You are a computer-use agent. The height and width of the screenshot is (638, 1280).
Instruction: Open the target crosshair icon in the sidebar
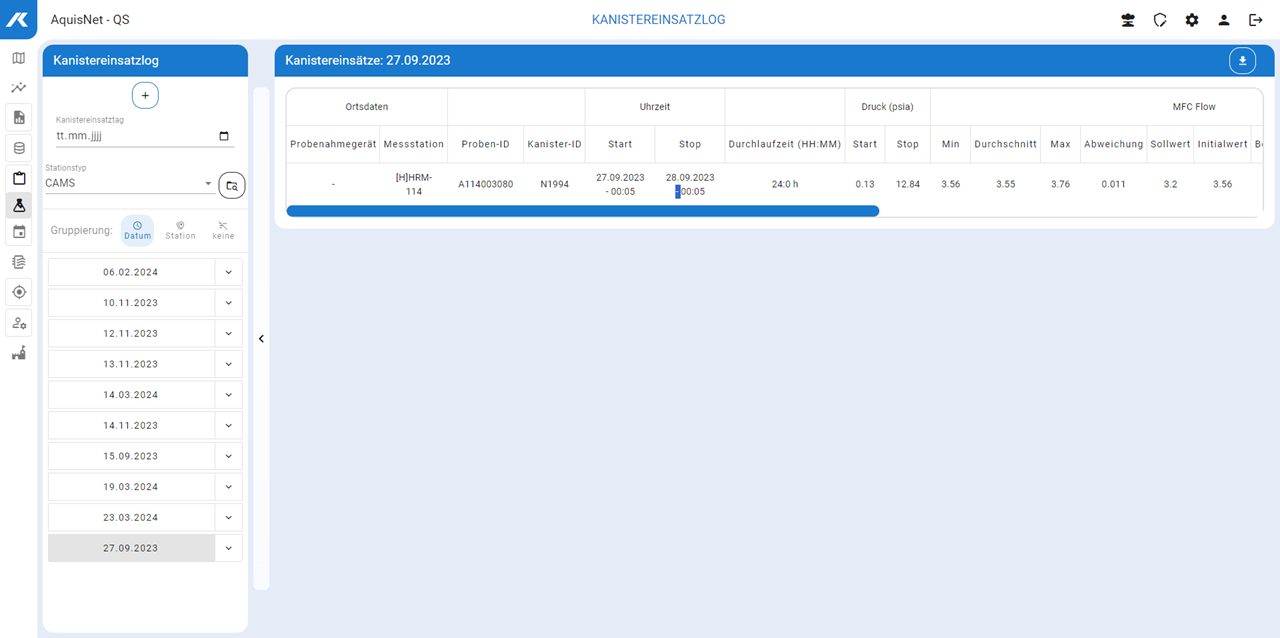click(x=18, y=292)
